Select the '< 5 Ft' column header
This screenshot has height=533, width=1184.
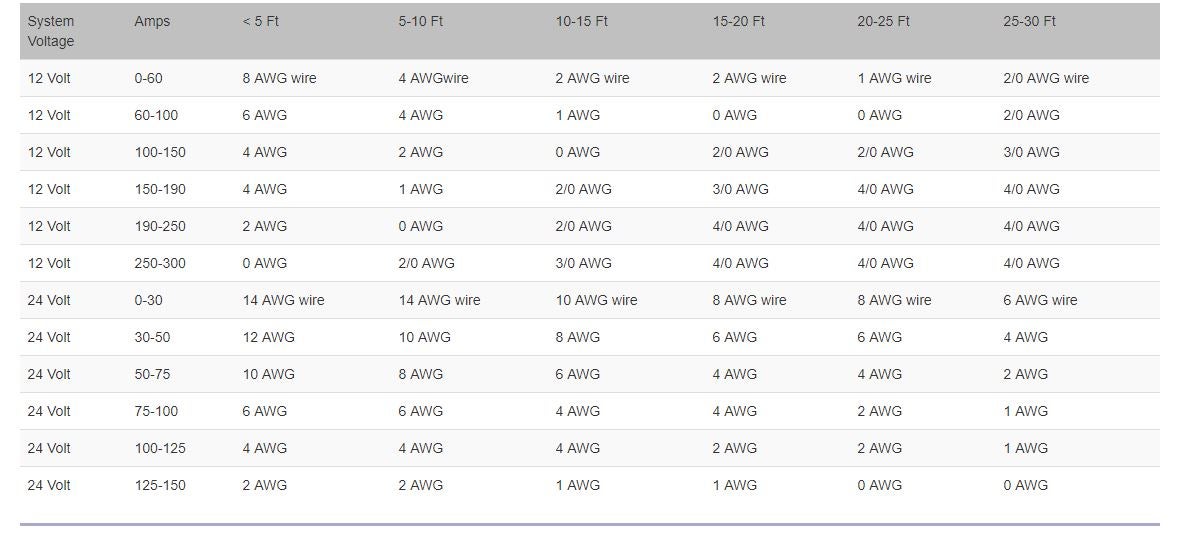tap(261, 21)
